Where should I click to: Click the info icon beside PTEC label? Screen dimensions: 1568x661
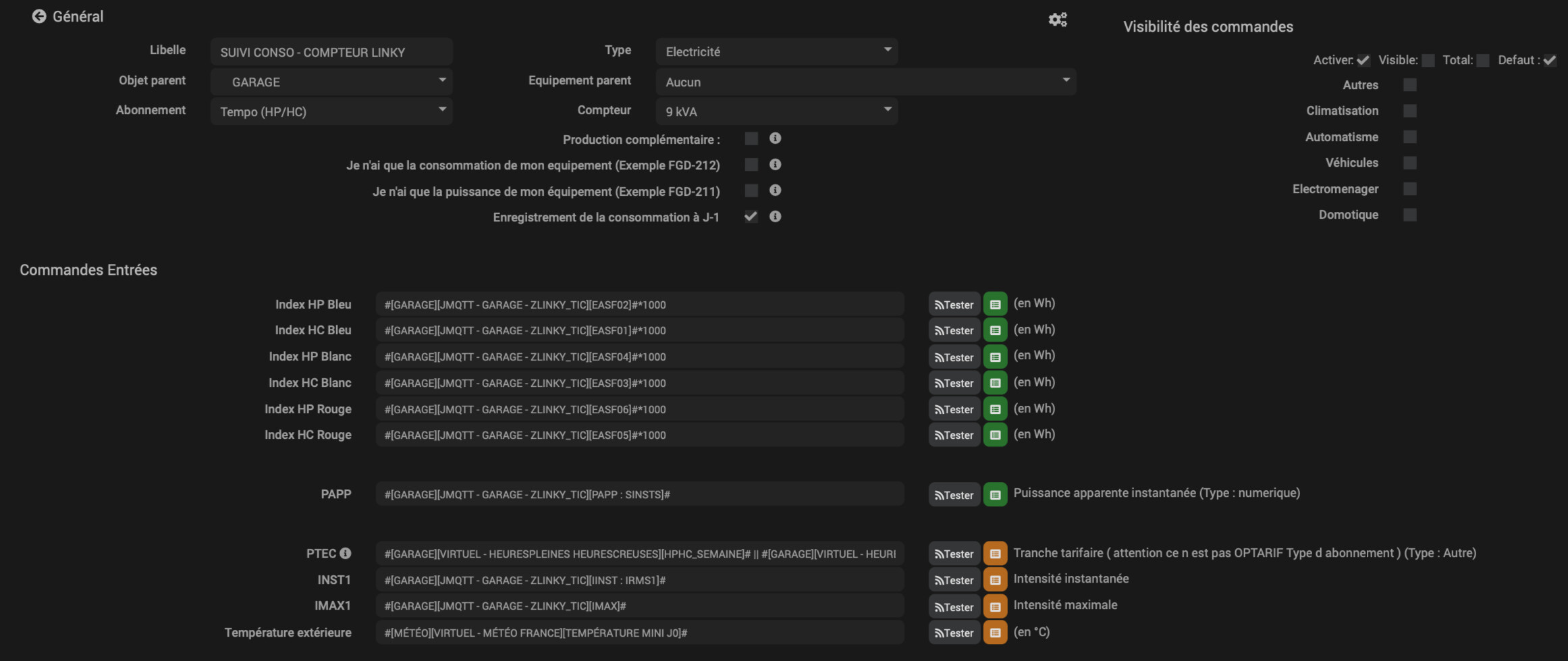pos(346,554)
